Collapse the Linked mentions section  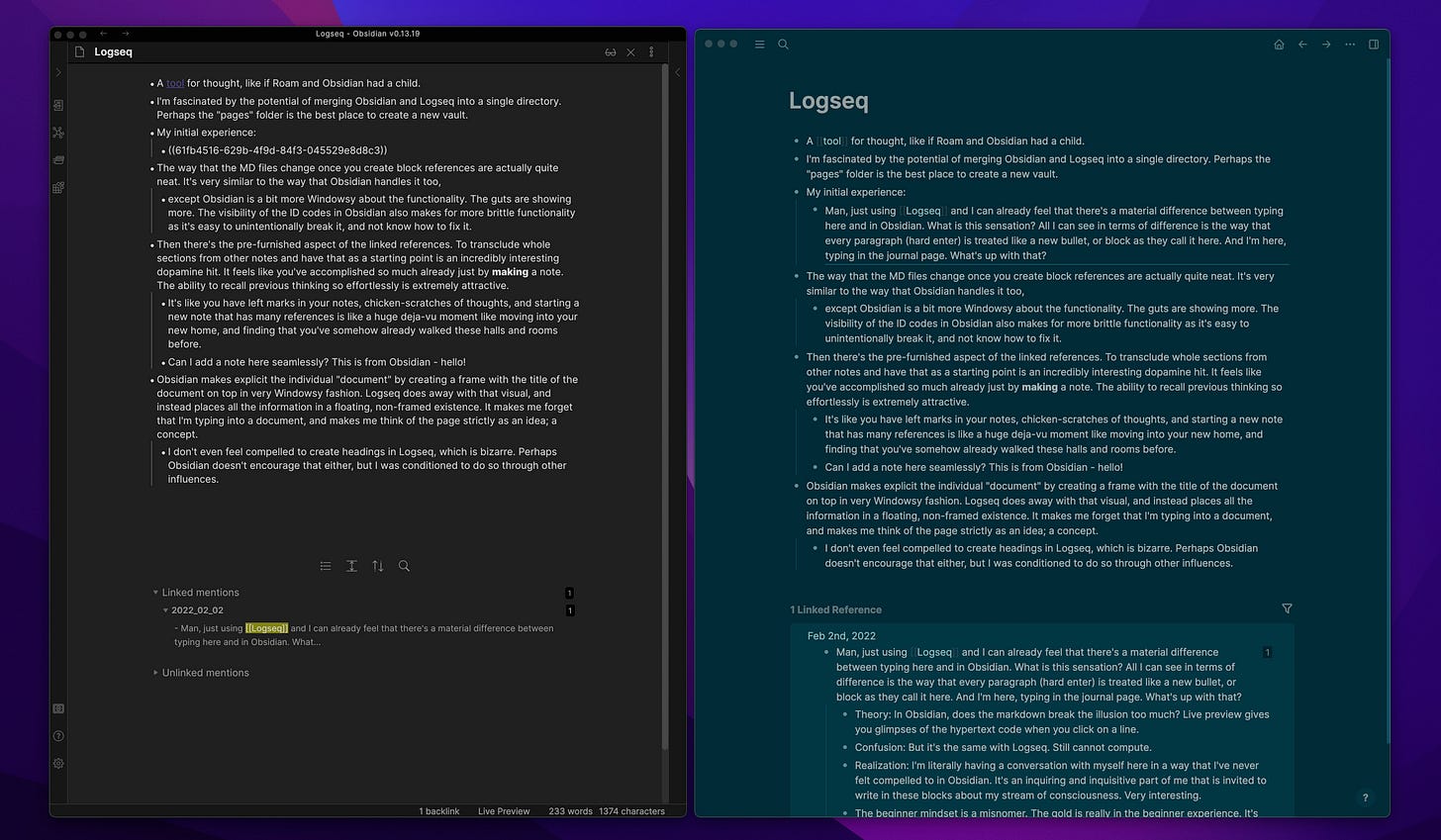(155, 593)
